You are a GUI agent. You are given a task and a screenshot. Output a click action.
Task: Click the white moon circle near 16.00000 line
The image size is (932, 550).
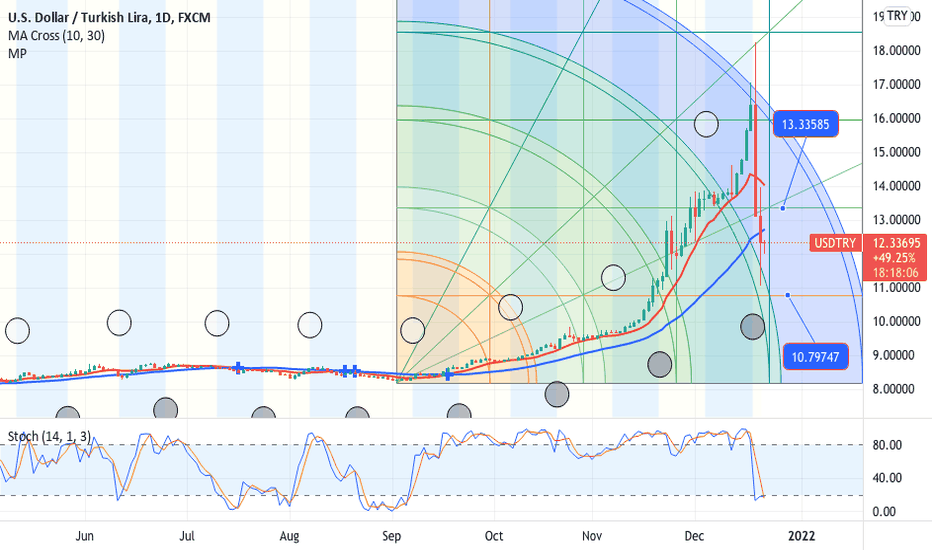tap(706, 124)
